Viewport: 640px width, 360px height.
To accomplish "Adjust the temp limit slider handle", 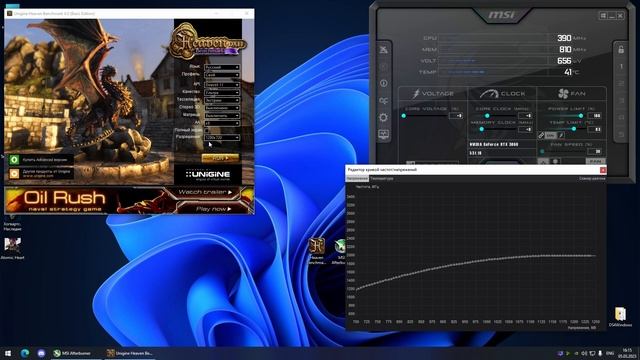I will pos(573,129).
